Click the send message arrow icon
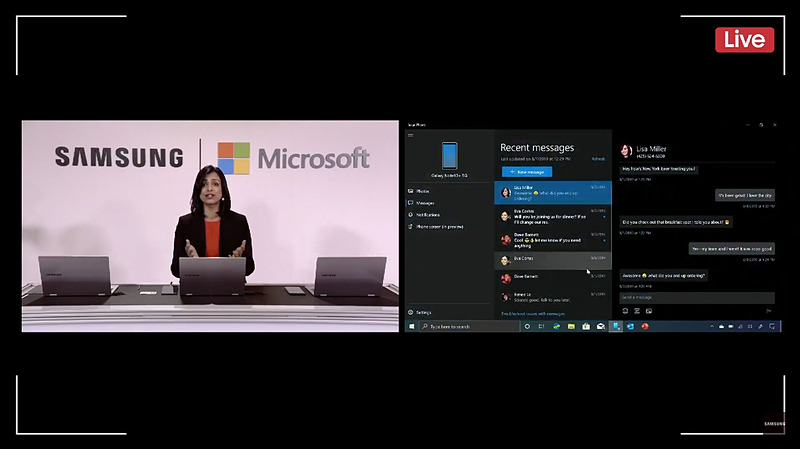800x449 pixels. coord(768,311)
